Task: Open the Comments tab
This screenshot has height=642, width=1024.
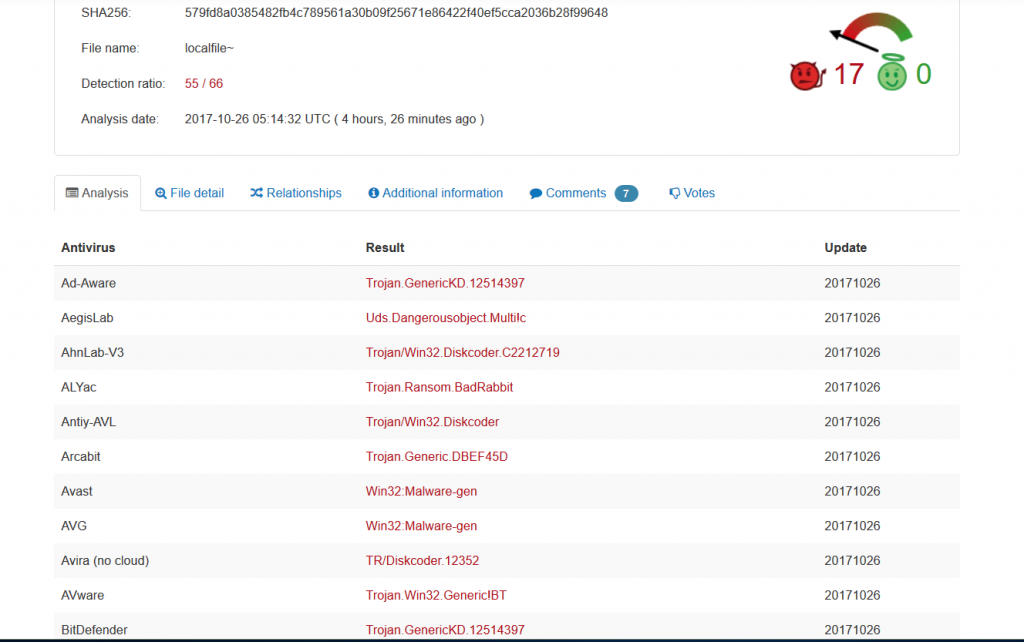Action: [583, 193]
